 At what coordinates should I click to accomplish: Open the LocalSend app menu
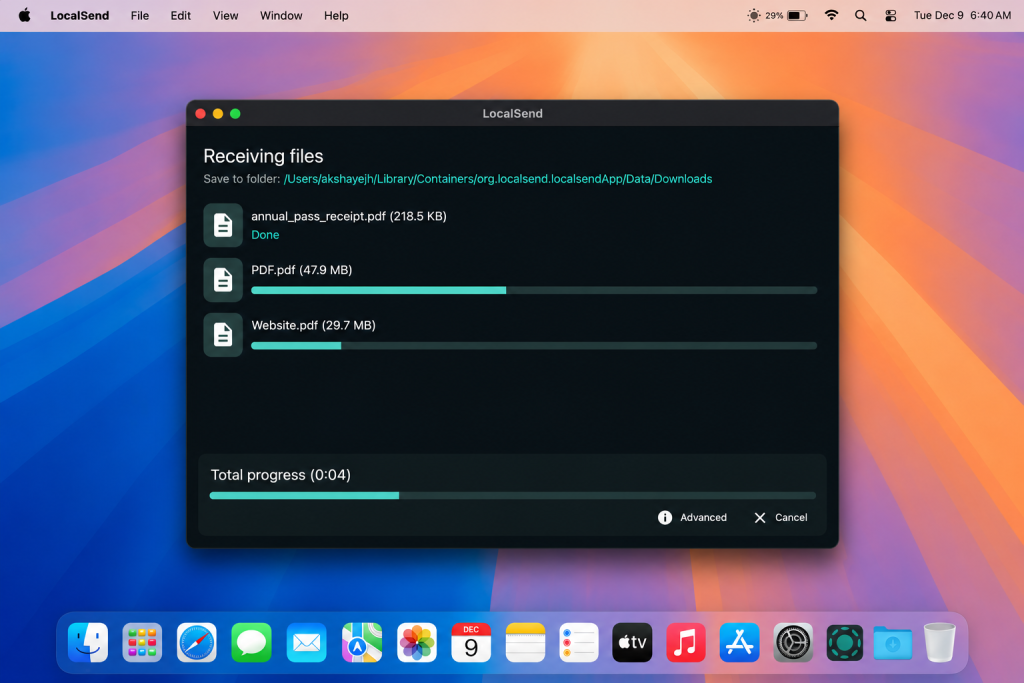point(80,15)
